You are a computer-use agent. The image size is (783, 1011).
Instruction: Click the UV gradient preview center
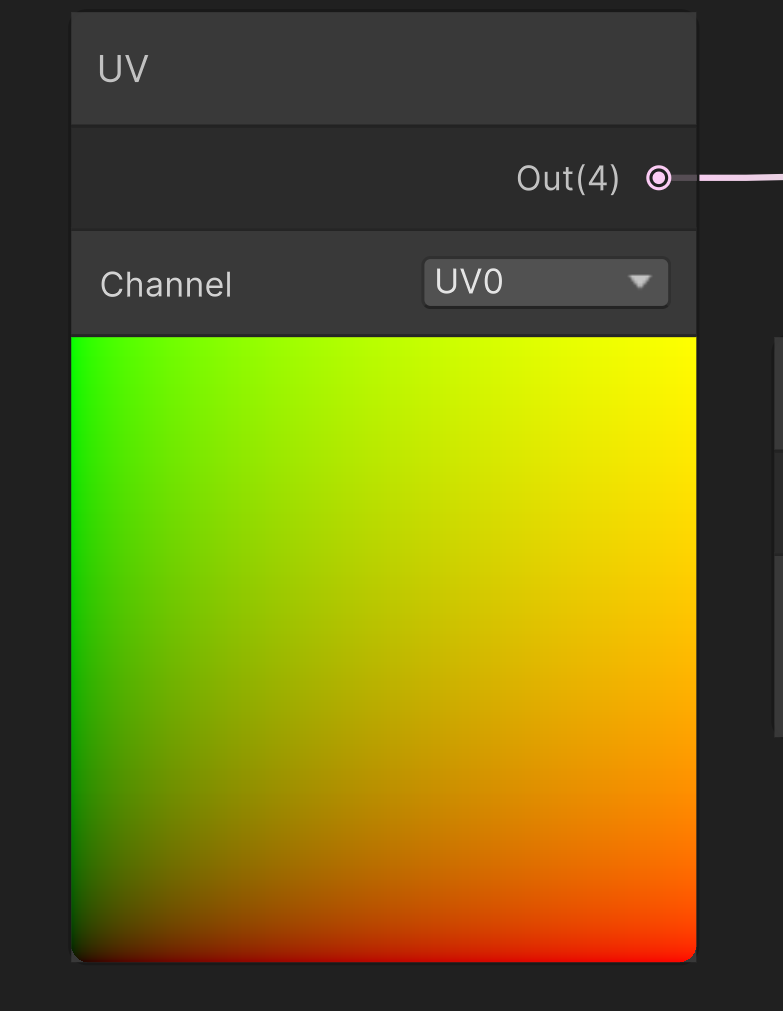pos(383,649)
